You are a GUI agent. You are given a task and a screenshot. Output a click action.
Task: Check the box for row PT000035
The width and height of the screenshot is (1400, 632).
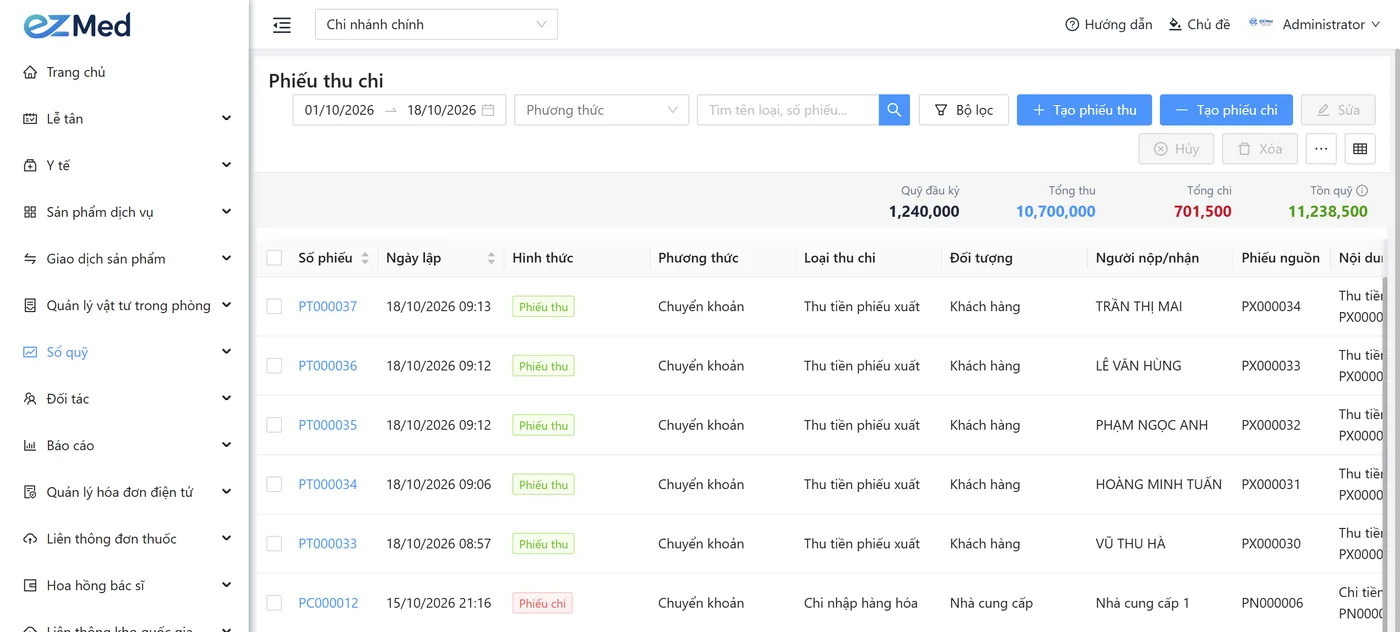tap(274, 425)
